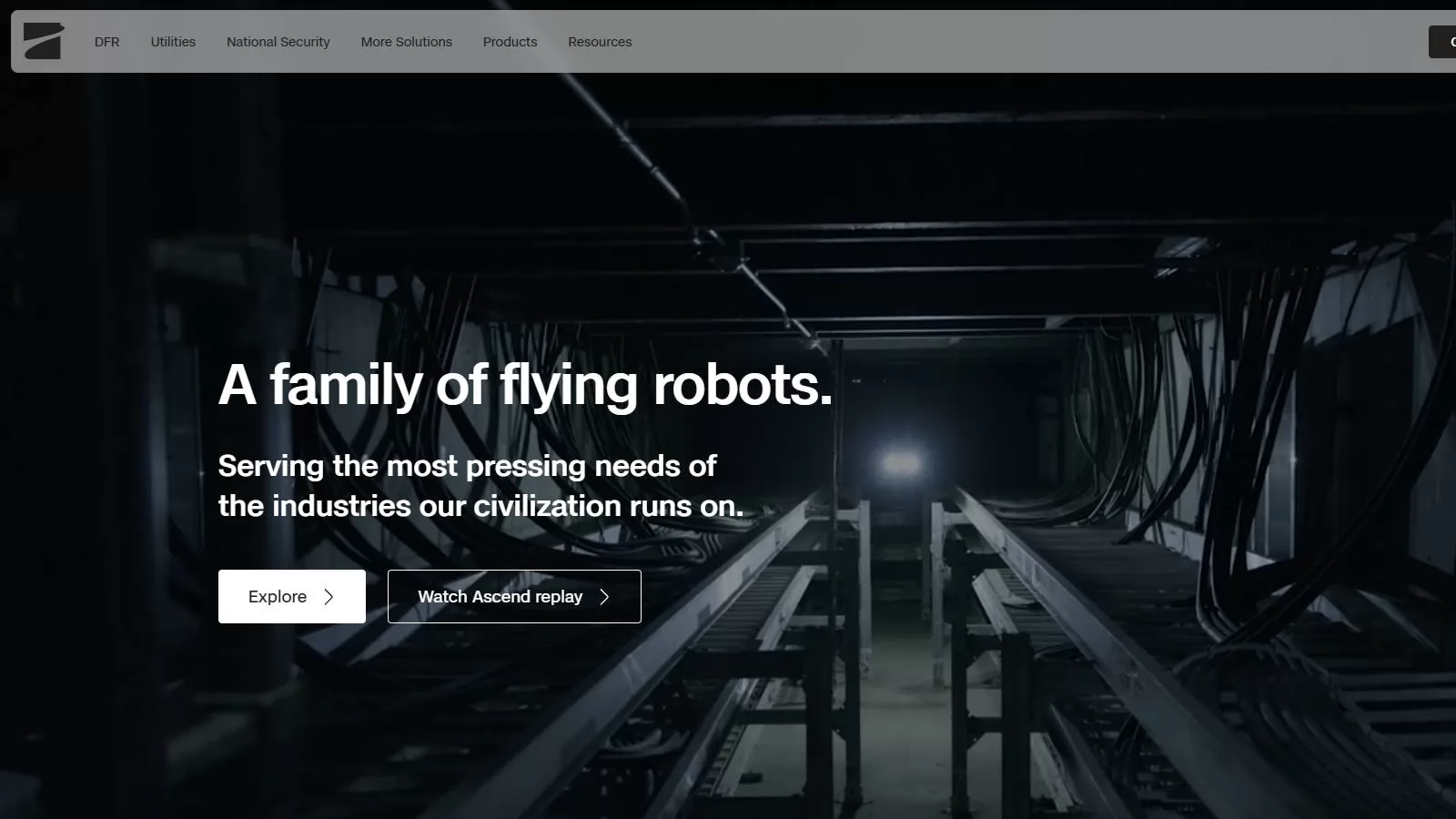This screenshot has width=1456, height=819.
Task: Expand the Products dropdown
Action: pos(510,42)
